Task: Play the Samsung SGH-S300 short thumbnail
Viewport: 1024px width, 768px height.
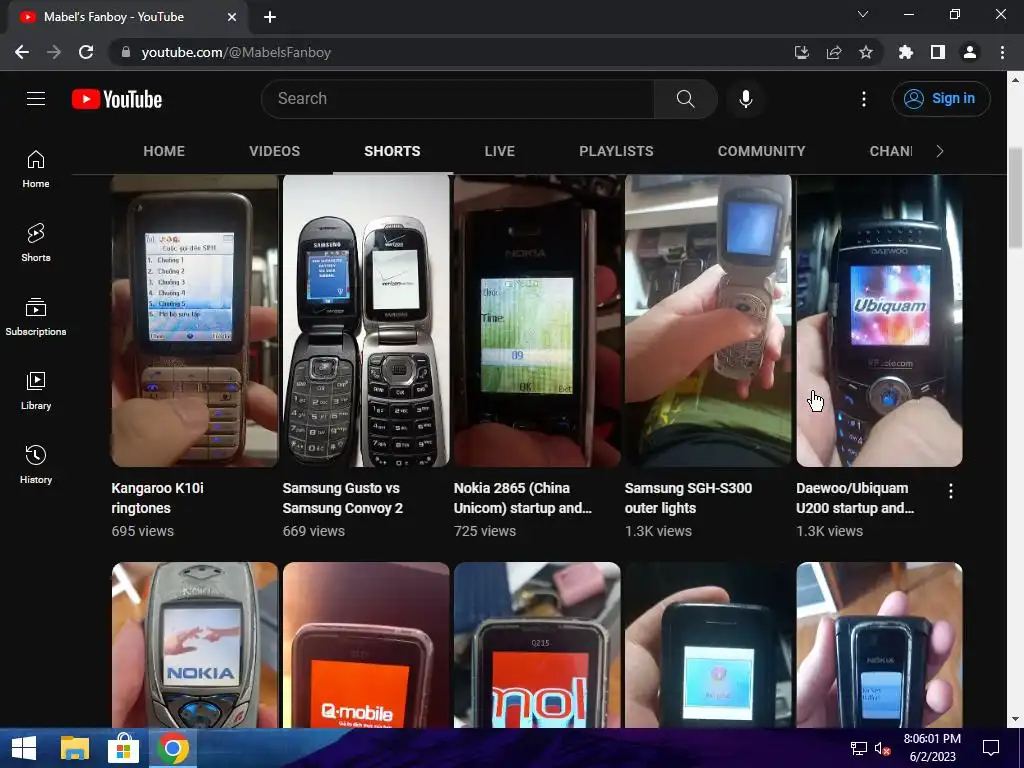Action: tap(708, 321)
